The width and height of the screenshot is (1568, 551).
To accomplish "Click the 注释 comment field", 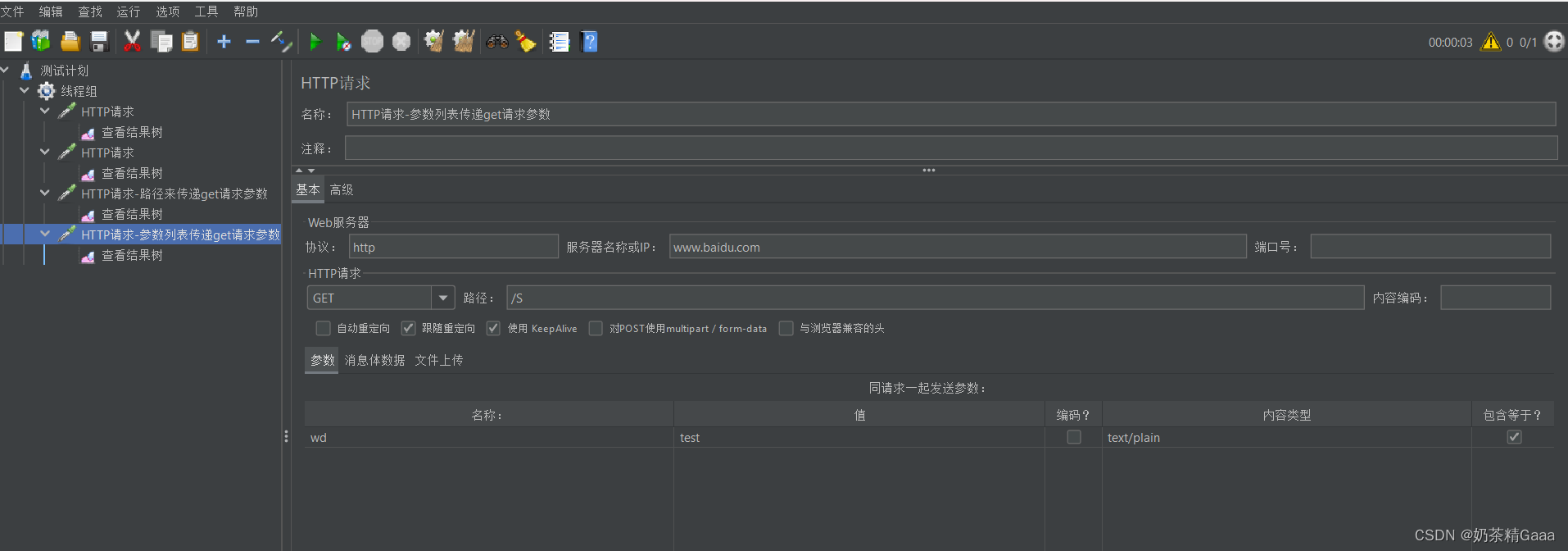I will point(950,148).
